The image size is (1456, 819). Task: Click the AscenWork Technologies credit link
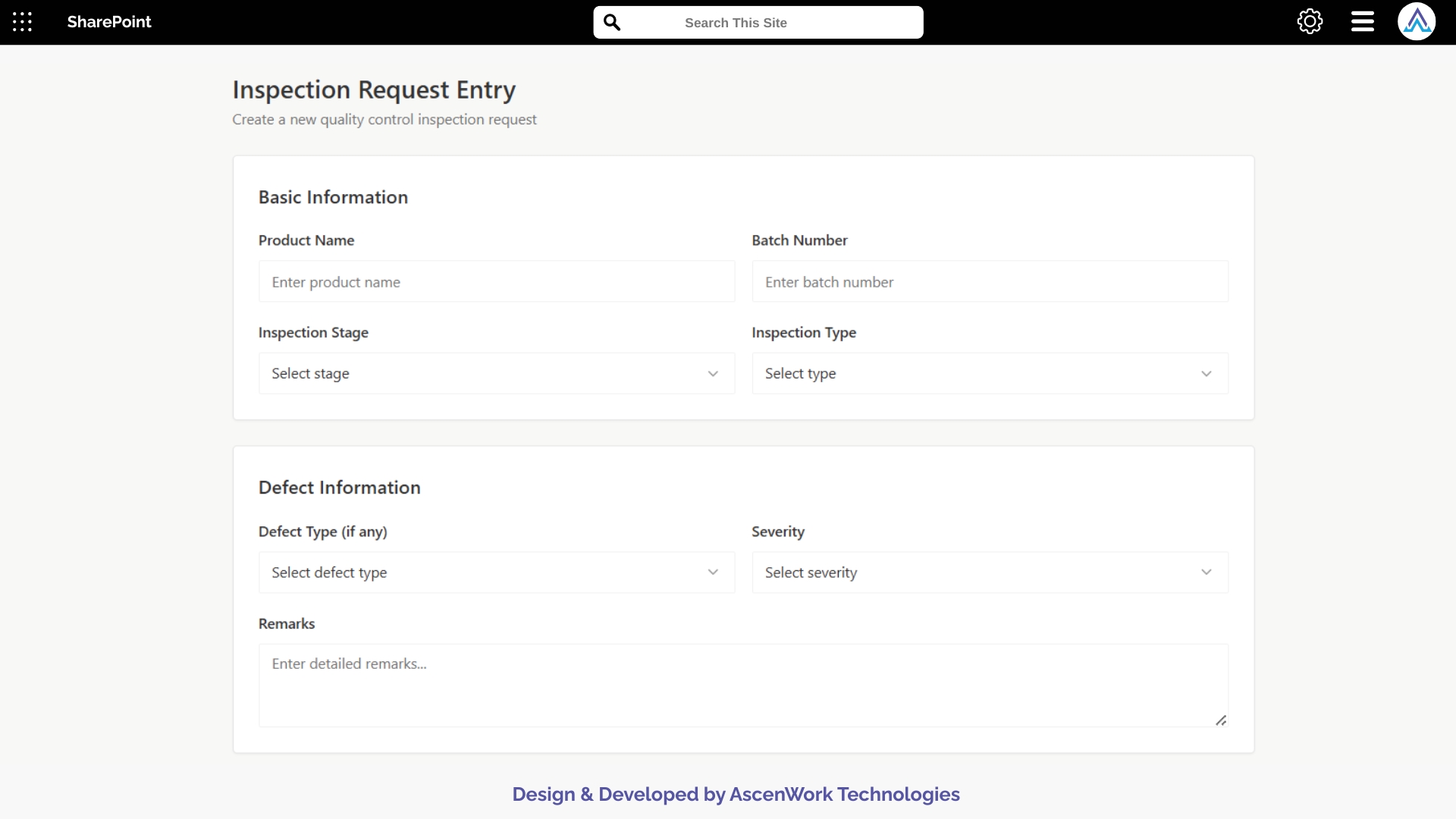pyautogui.click(x=844, y=794)
